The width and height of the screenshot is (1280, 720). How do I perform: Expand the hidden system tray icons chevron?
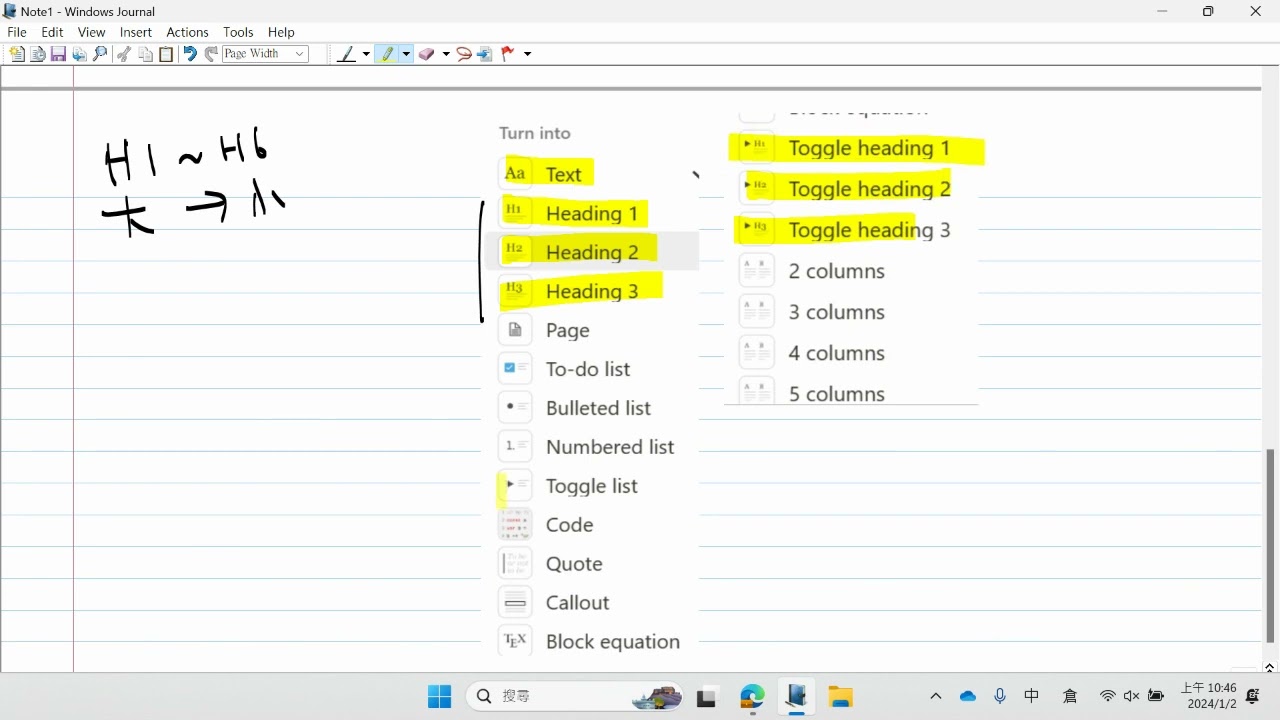[936, 697]
